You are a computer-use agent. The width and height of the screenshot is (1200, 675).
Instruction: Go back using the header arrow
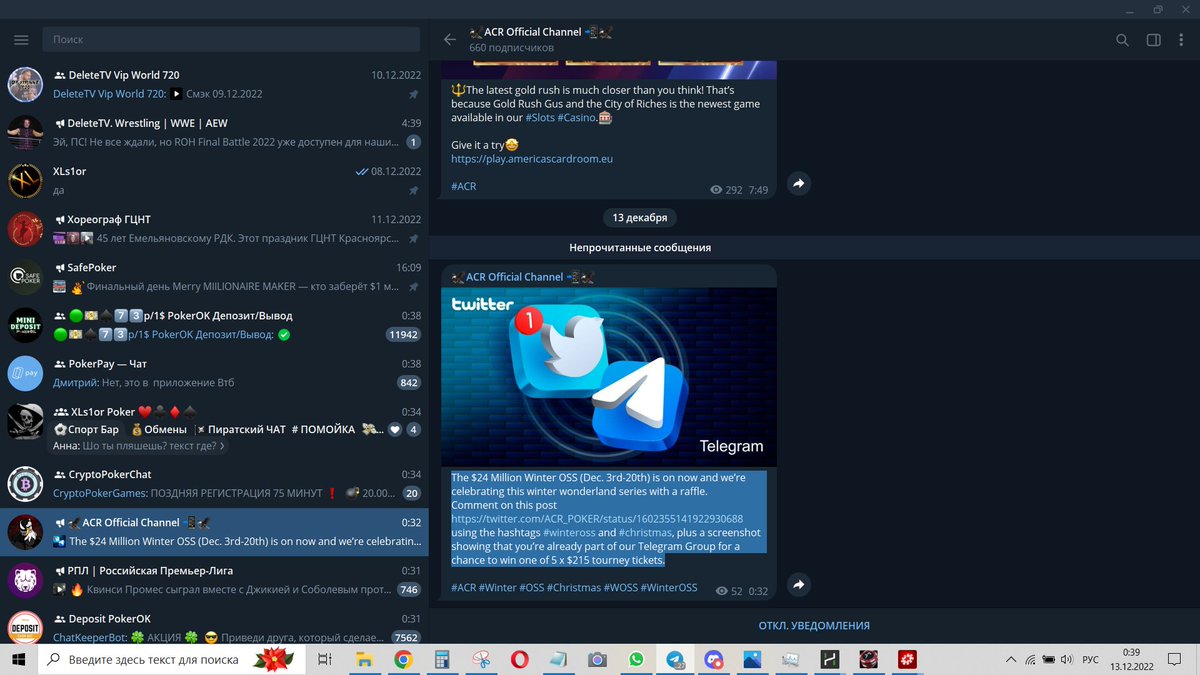click(x=450, y=40)
